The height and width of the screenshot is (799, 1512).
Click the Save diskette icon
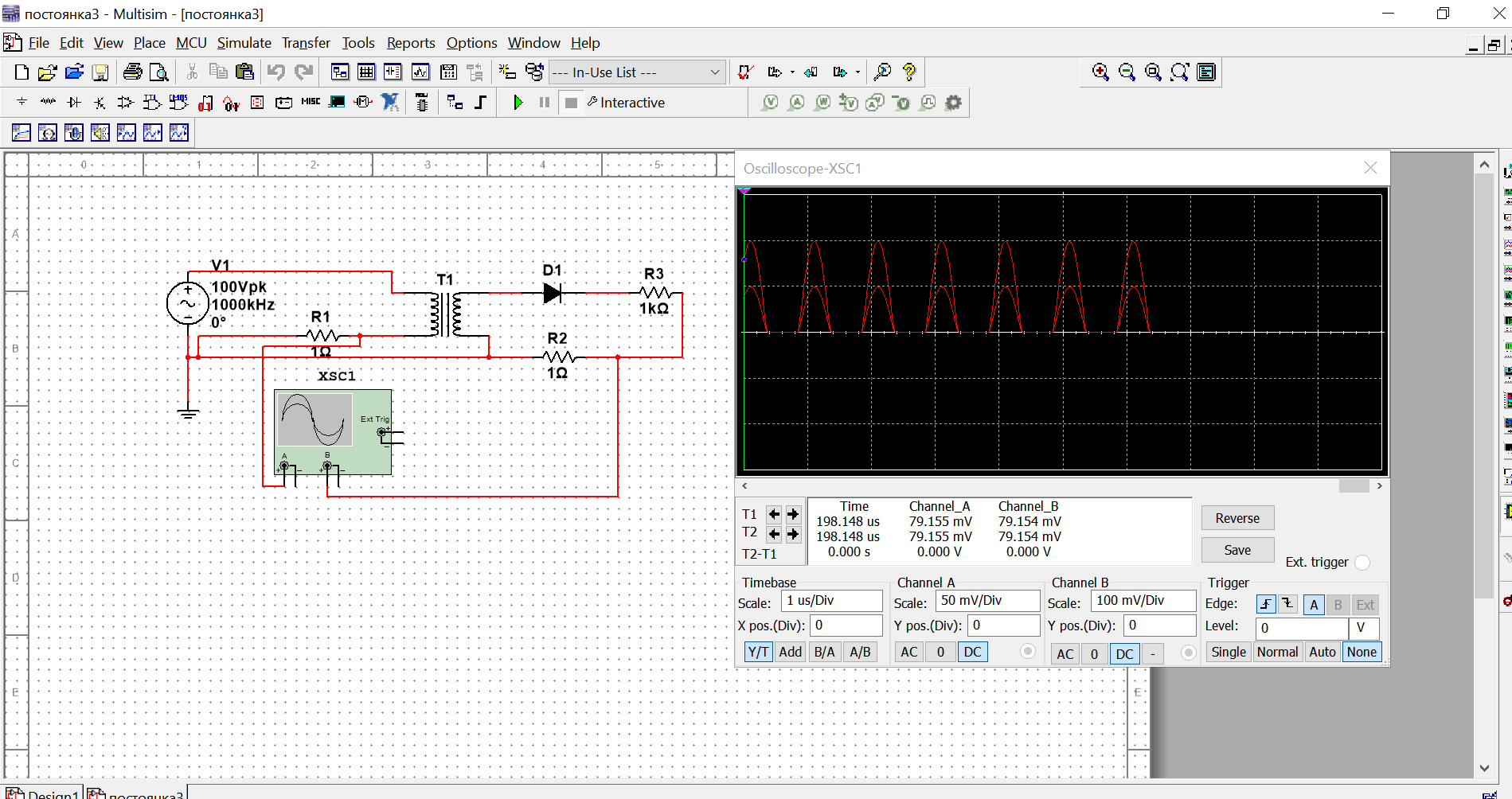click(100, 72)
